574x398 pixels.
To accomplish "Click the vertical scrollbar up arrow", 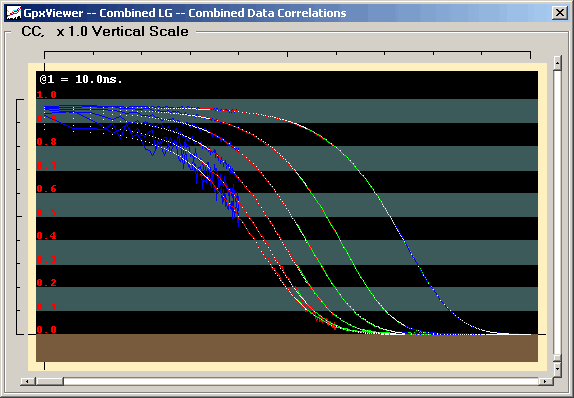I will pos(557,63).
